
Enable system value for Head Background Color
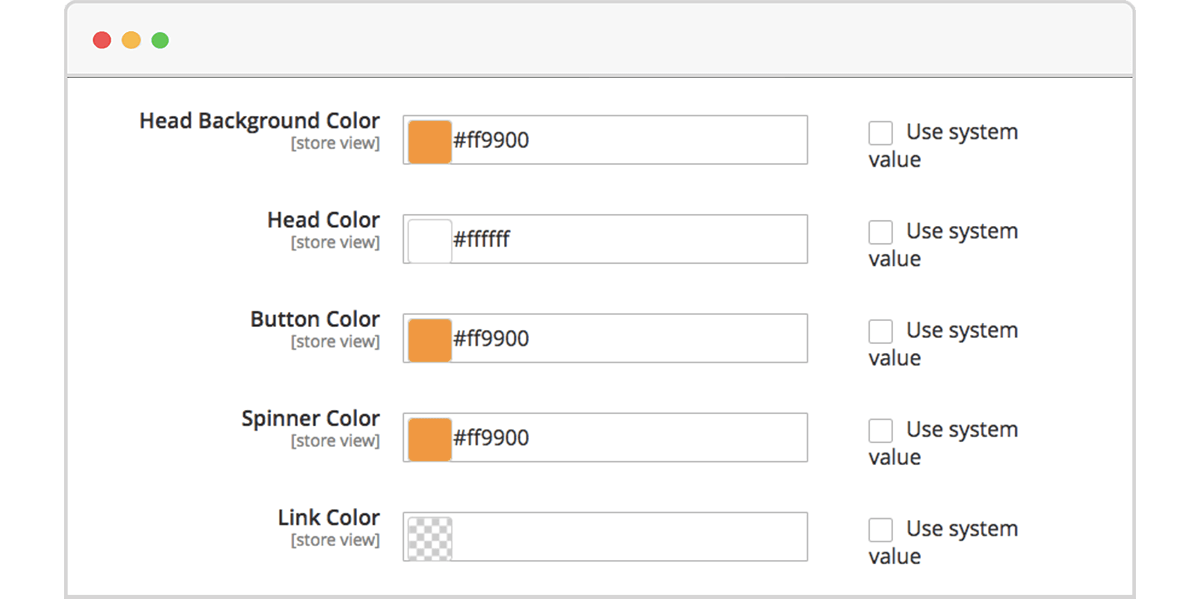pyautogui.click(x=881, y=133)
